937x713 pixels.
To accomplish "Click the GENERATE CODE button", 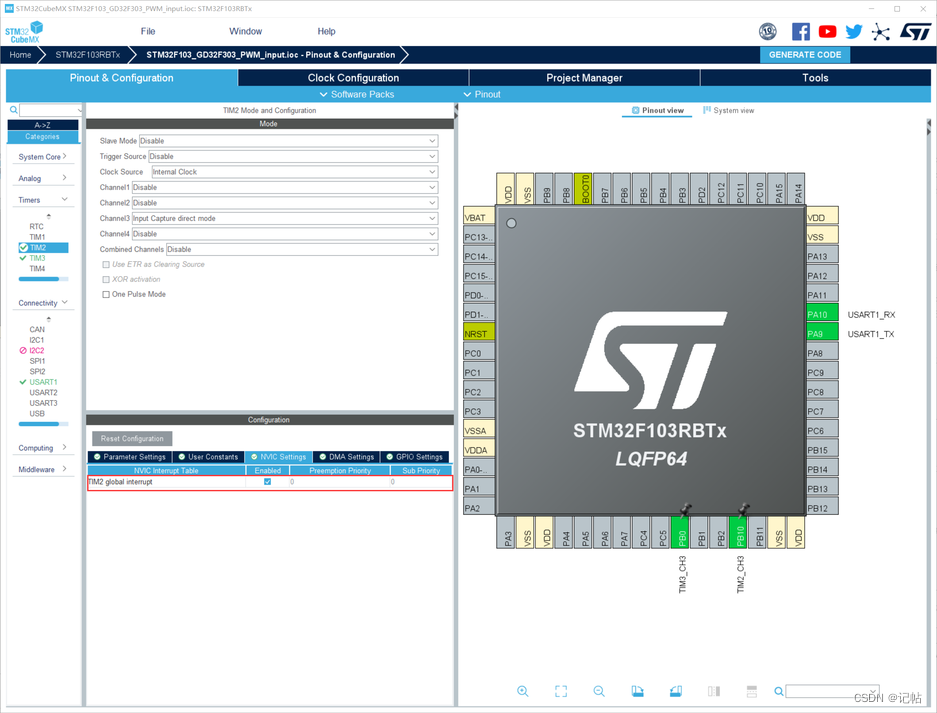I will [x=804, y=55].
